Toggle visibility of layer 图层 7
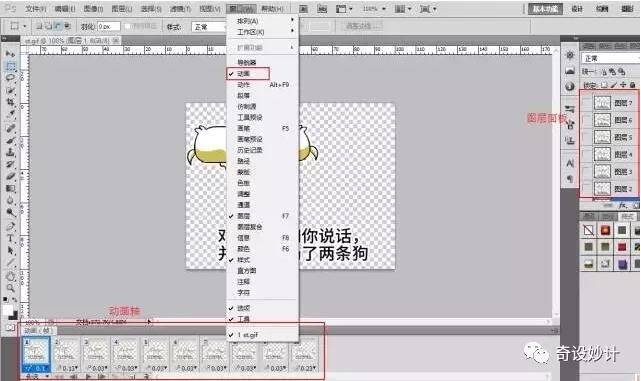Viewport: 641px width, 381px height. point(587,103)
